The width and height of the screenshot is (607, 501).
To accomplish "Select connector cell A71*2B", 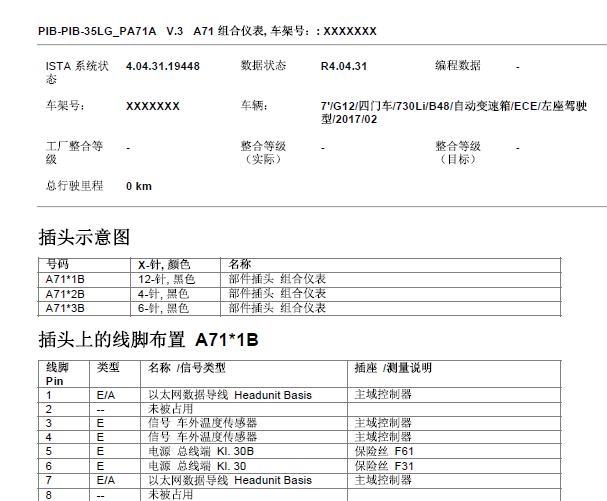I will point(65,294).
